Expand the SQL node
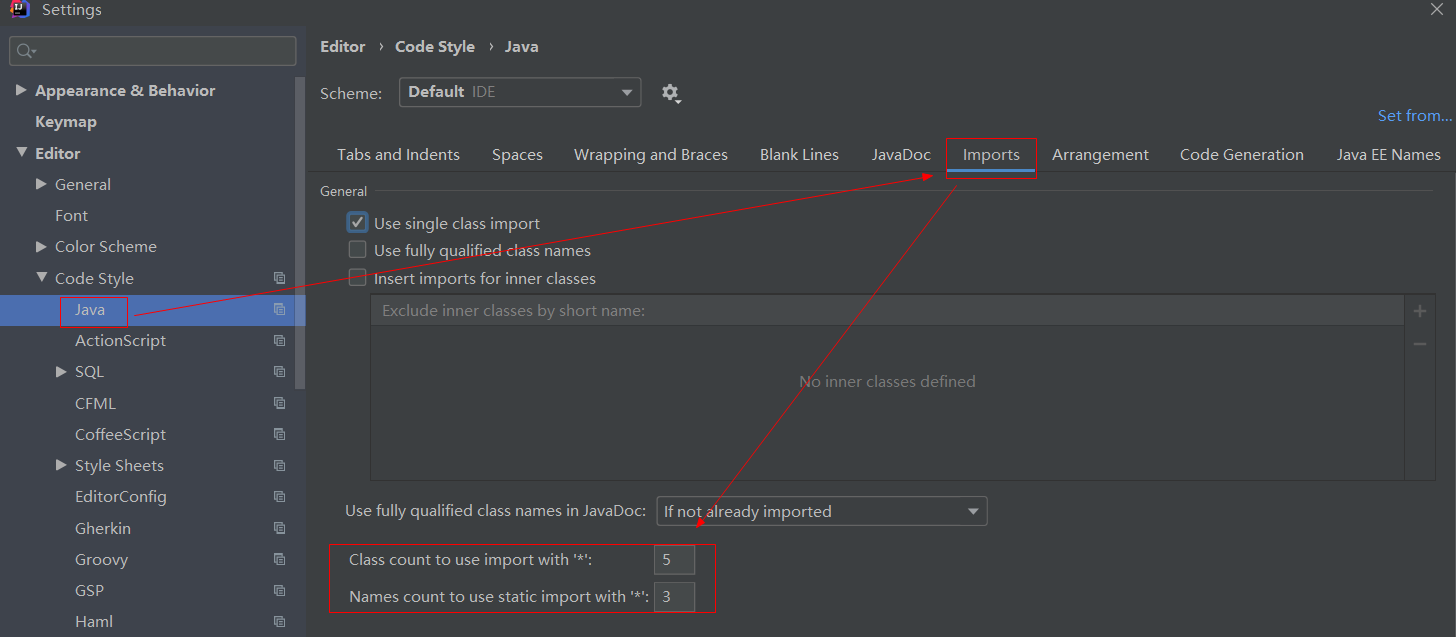 [x=61, y=371]
